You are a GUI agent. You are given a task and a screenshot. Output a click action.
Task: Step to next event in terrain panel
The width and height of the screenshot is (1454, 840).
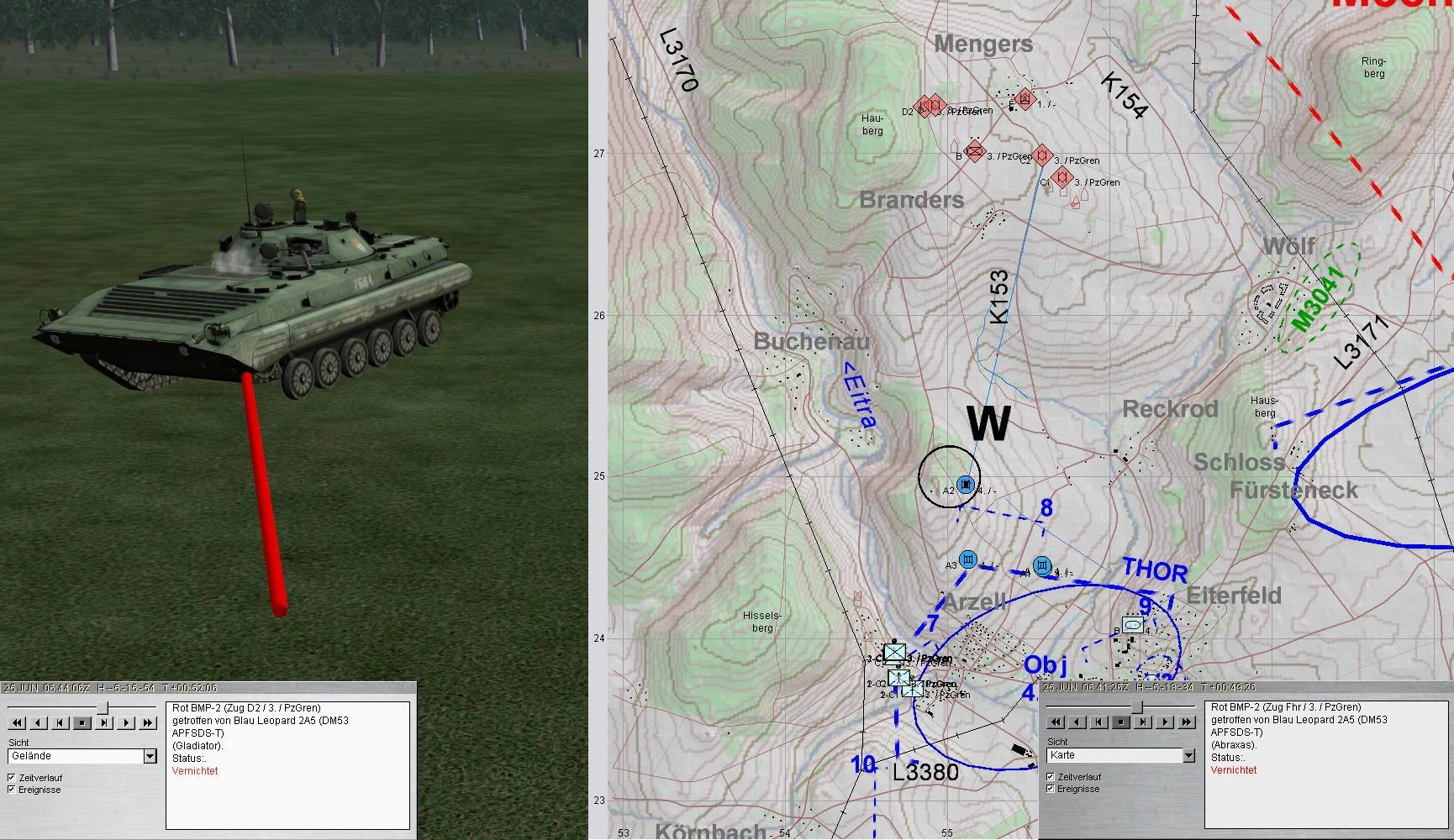click(104, 722)
